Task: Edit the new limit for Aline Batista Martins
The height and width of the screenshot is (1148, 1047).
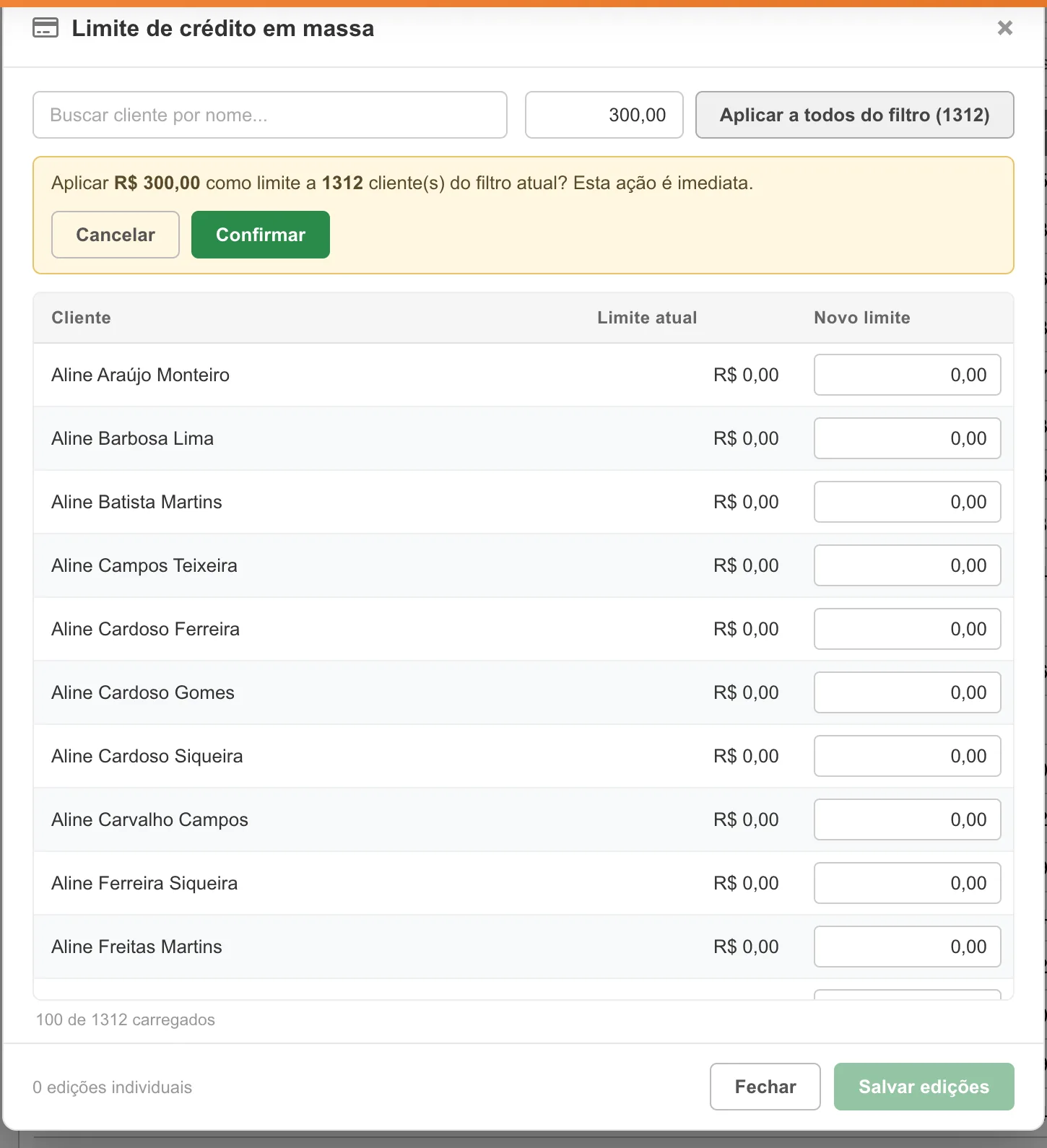Action: (x=908, y=502)
